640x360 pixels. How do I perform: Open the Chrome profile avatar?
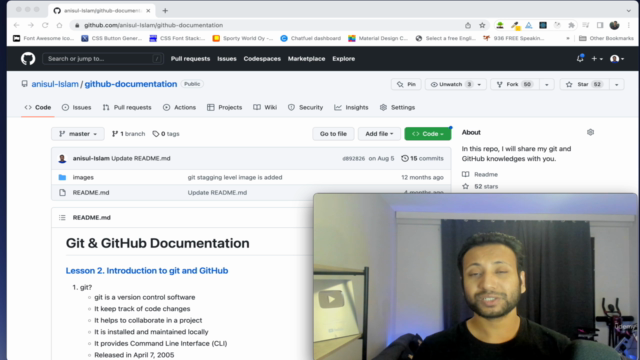[x=614, y=25]
